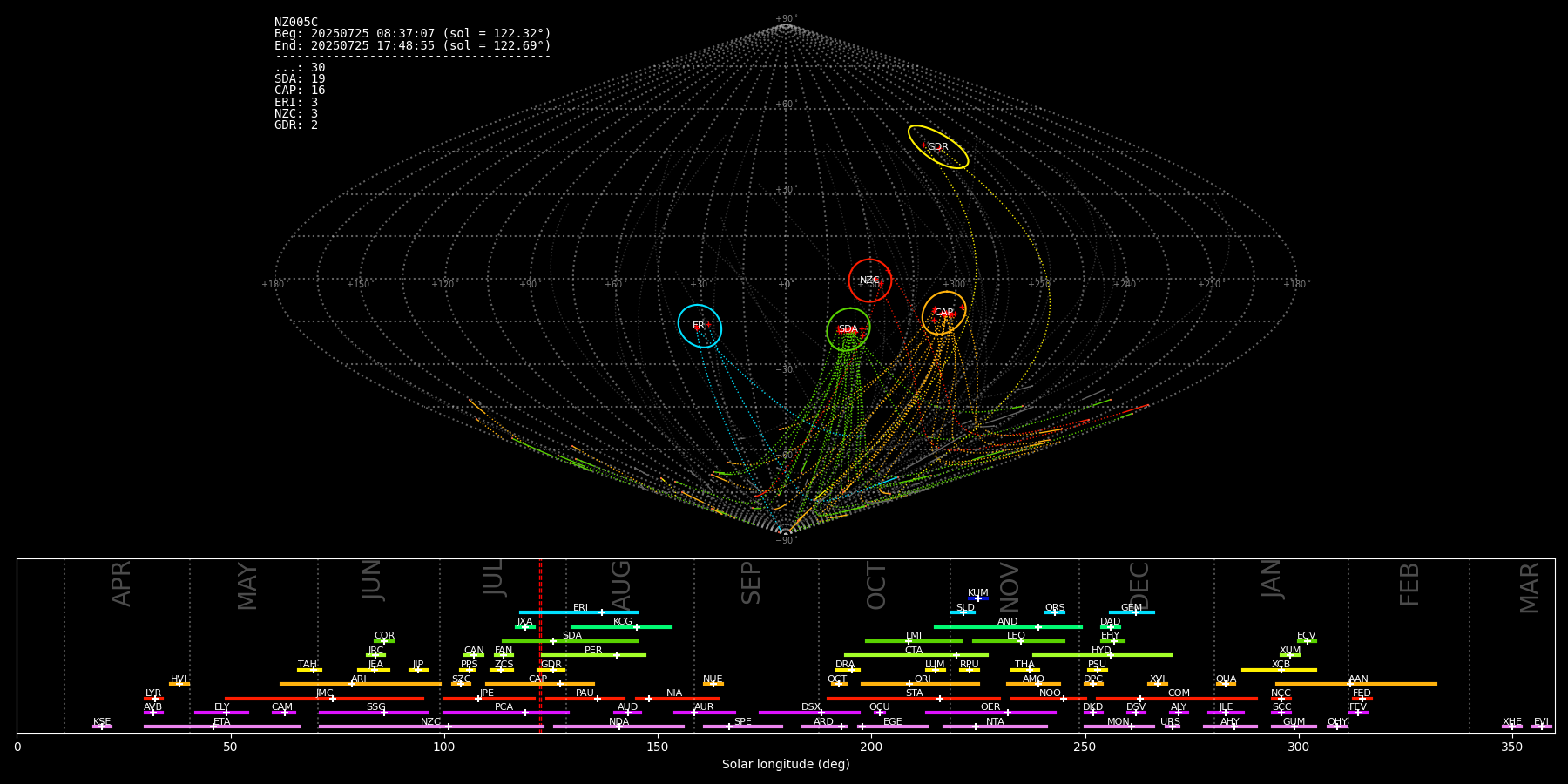The width and height of the screenshot is (1568, 784).
Task: Click the 'NZC: 3' count in the legend
Action: 296,114
